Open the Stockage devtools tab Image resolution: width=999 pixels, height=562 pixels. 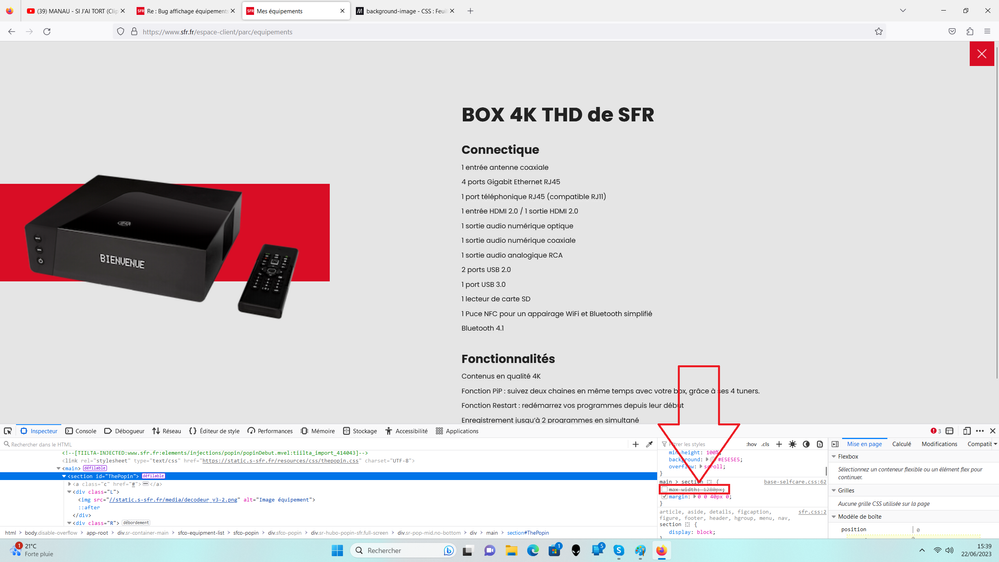(360, 431)
